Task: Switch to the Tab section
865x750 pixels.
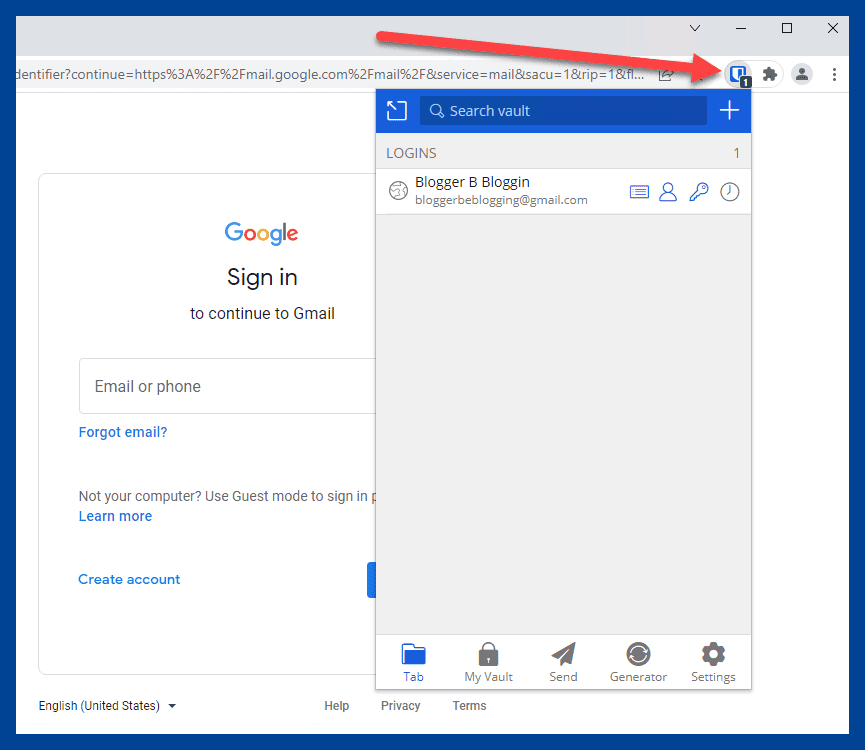Action: coord(413,662)
